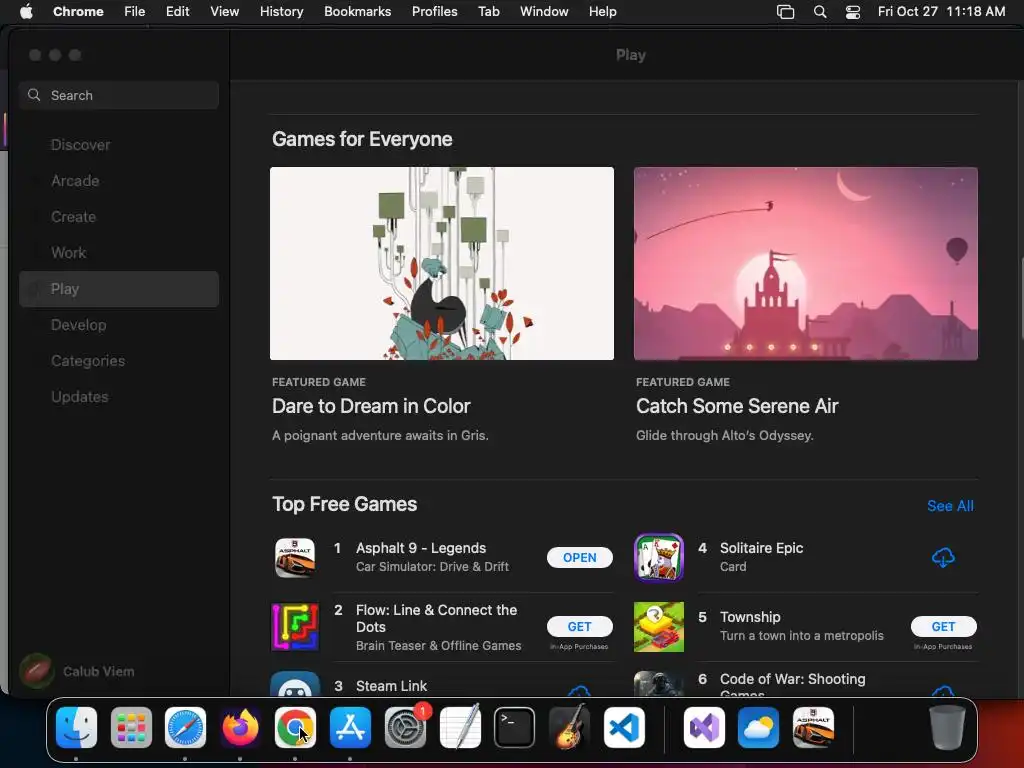Open the Weather app in the Dock
The height and width of the screenshot is (768, 1024).
[759, 728]
